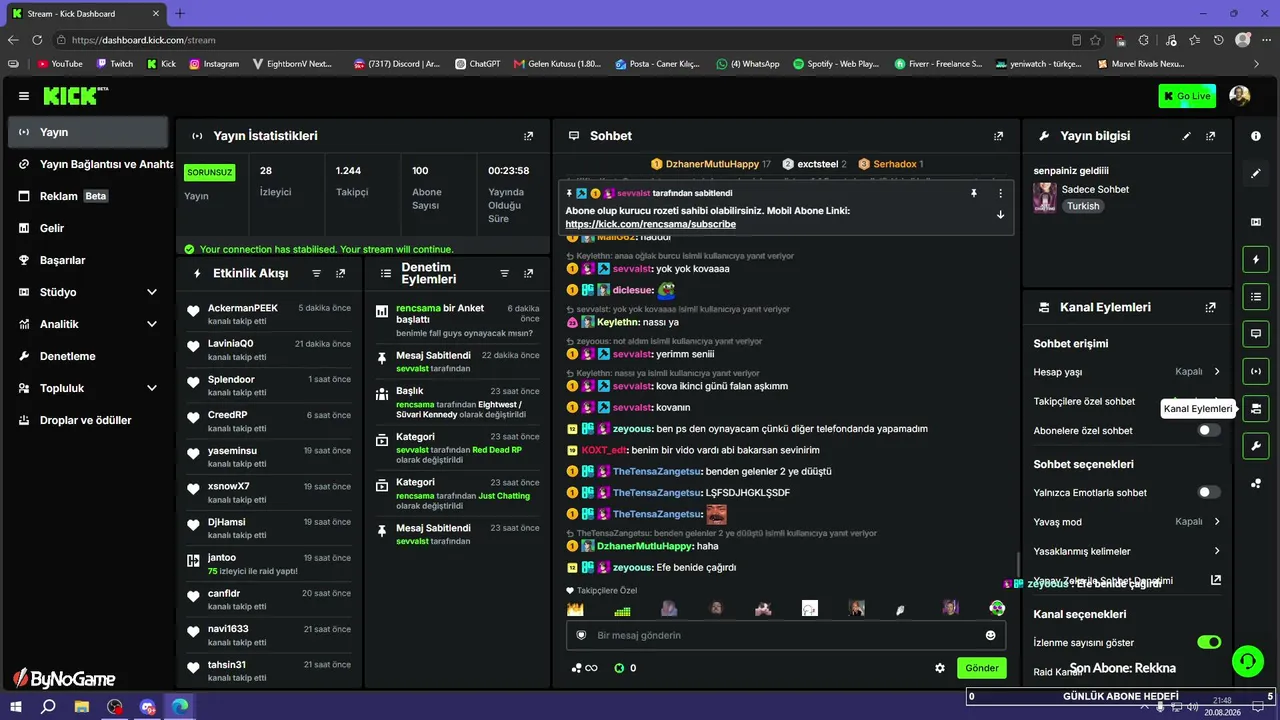
Task: Click DzhanerMutluHappy top gifter name
Action: pyautogui.click(x=712, y=164)
